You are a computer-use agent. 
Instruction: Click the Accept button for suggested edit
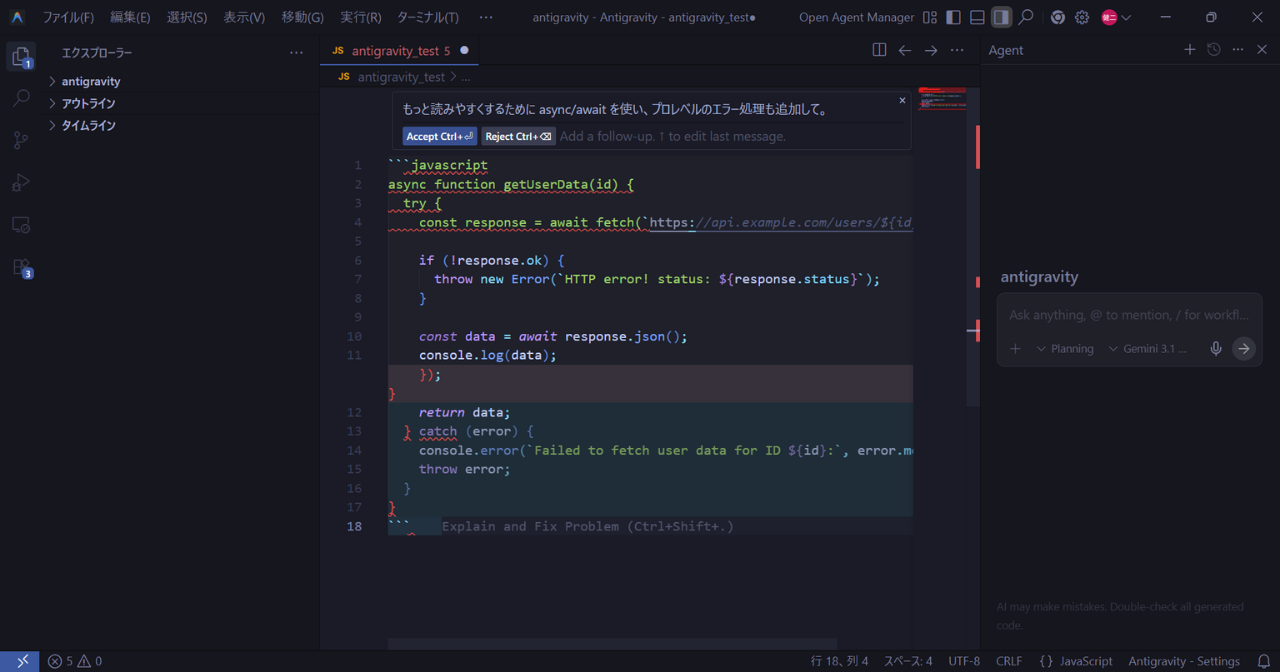click(x=439, y=136)
